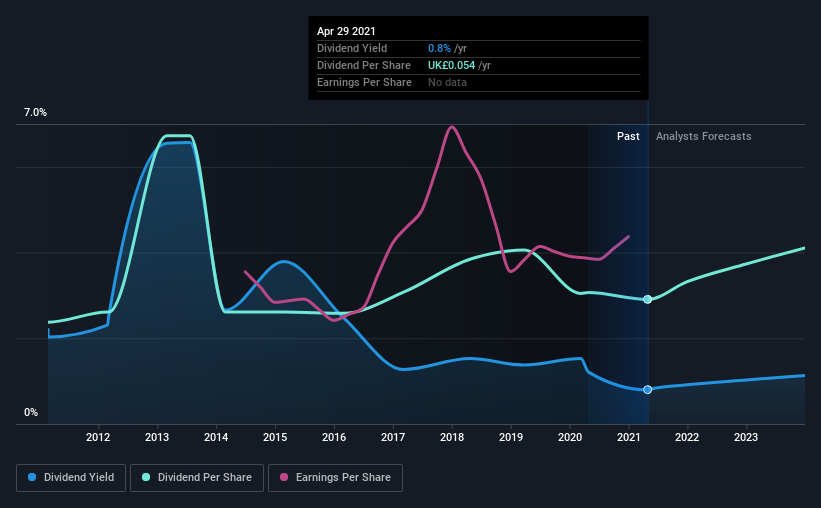Image resolution: width=821 pixels, height=508 pixels.
Task: Click the 2021 x-axis label
Action: coord(628,437)
